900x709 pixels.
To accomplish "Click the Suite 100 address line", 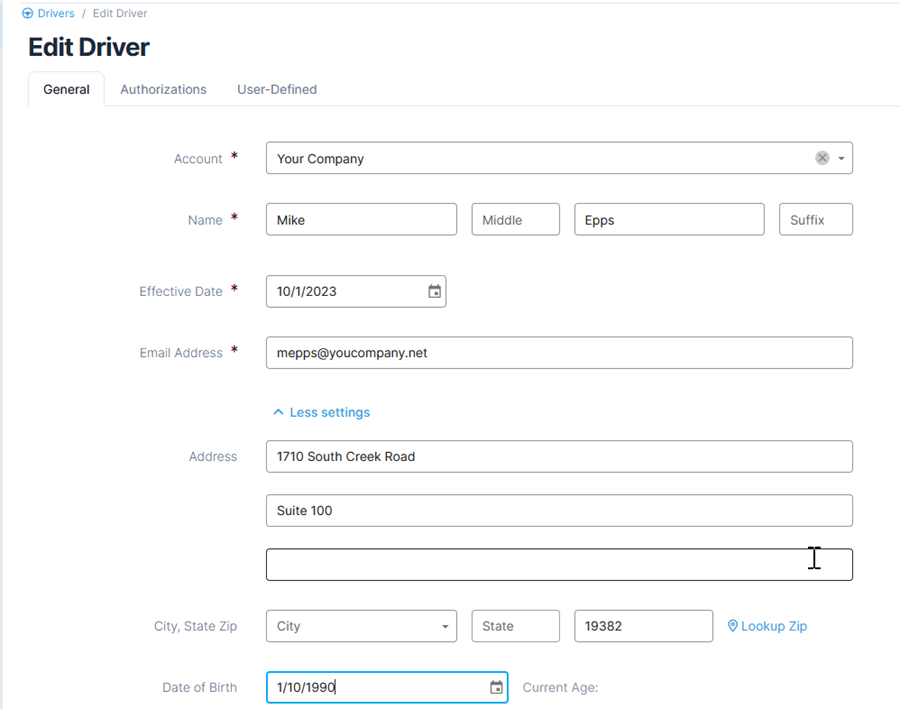I will (x=560, y=510).
